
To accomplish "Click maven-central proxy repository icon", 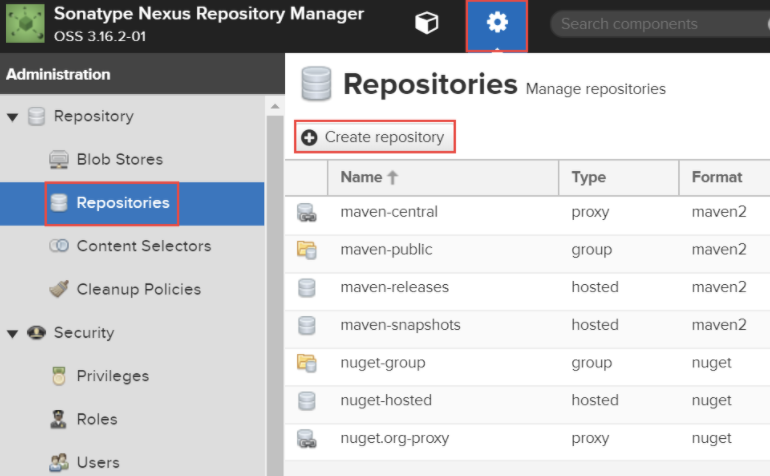I will (306, 213).
